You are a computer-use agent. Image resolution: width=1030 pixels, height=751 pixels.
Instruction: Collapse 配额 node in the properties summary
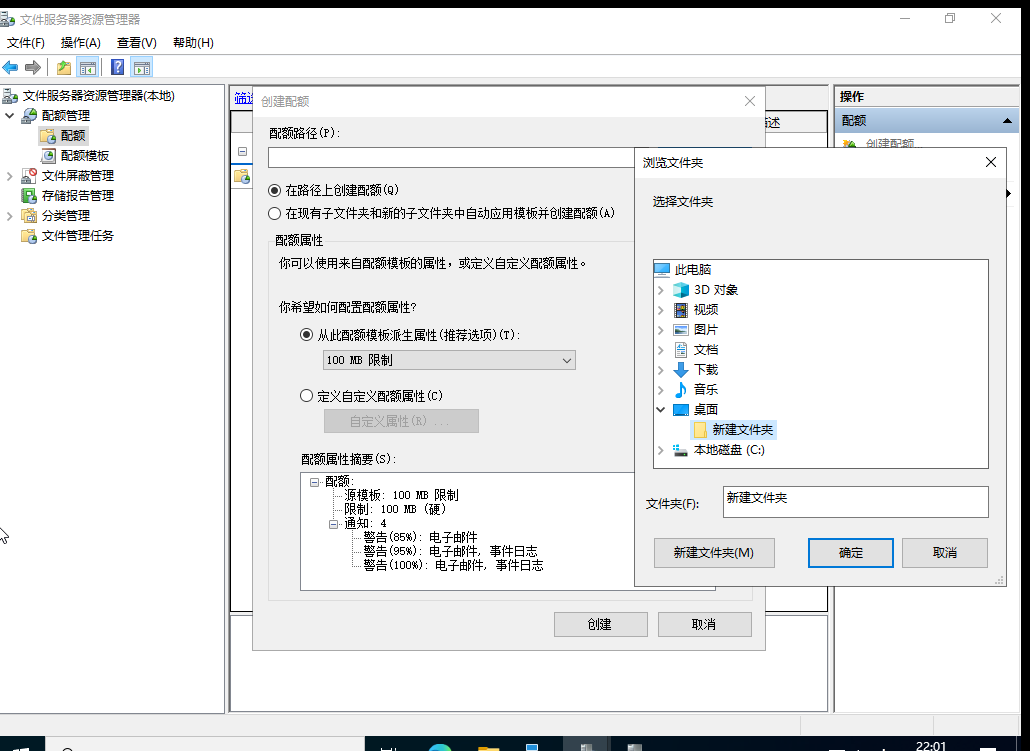pos(315,482)
